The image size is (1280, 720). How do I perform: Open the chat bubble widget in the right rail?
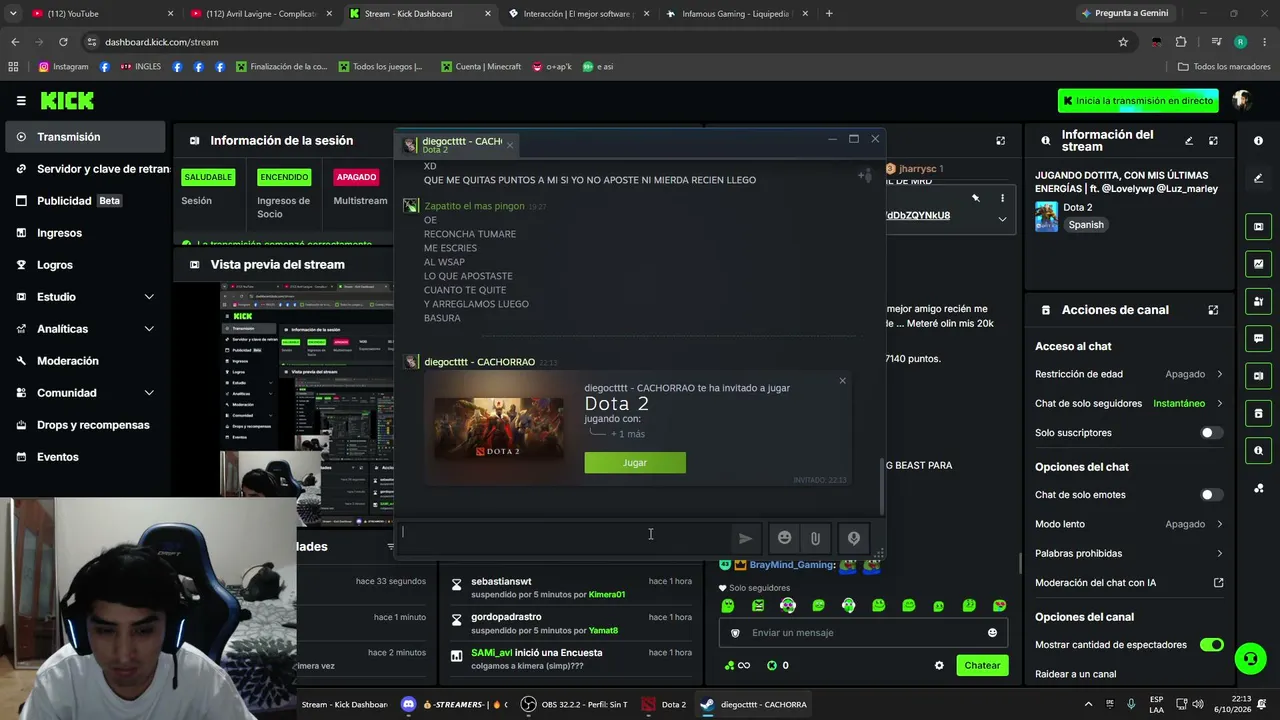[1258, 338]
